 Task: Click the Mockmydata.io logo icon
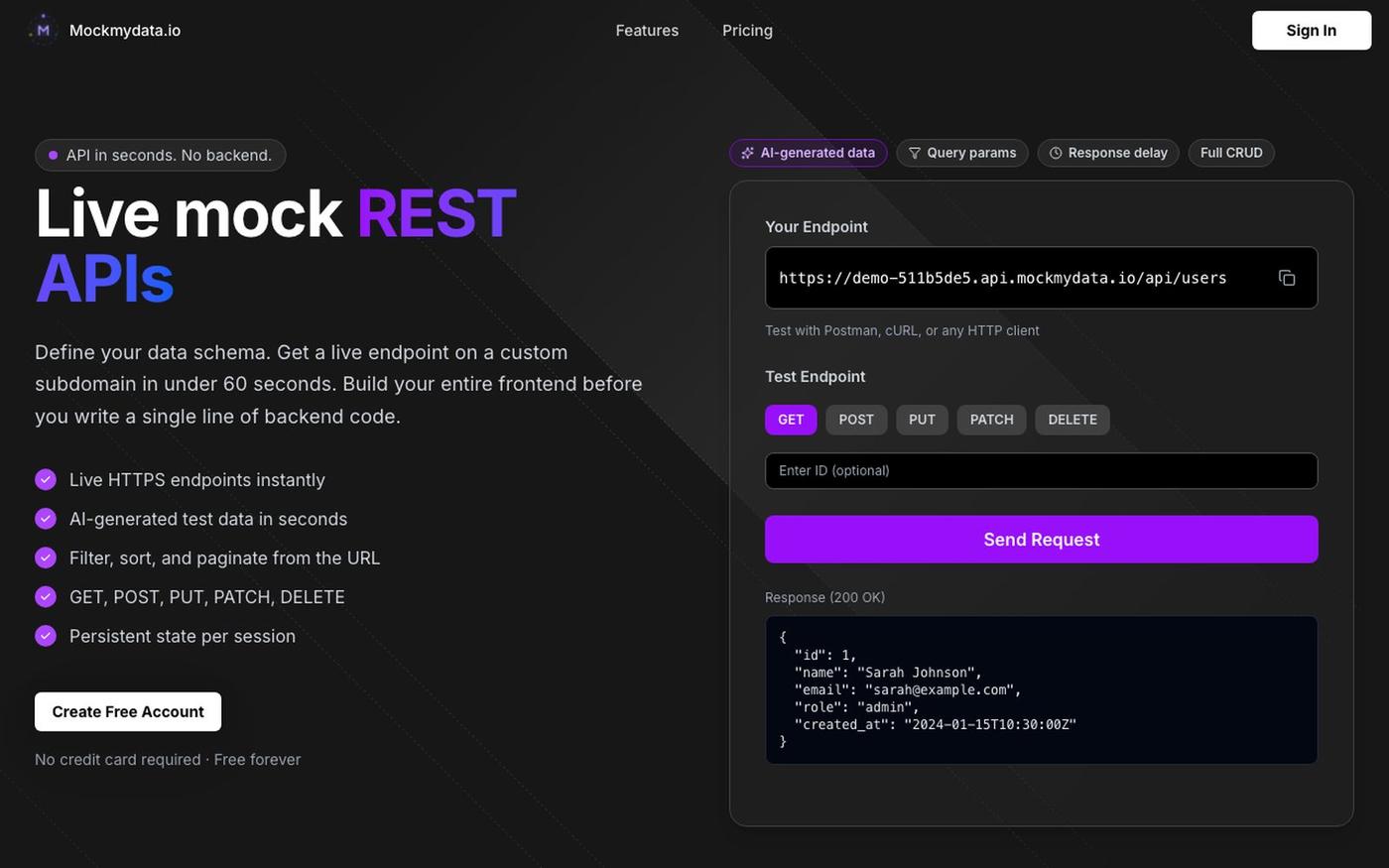coord(43,30)
